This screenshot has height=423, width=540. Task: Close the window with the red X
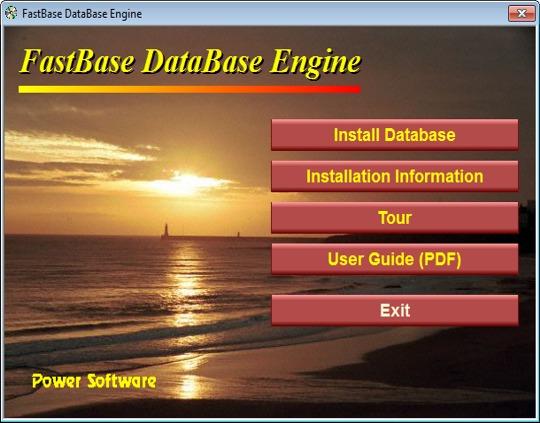coord(521,14)
